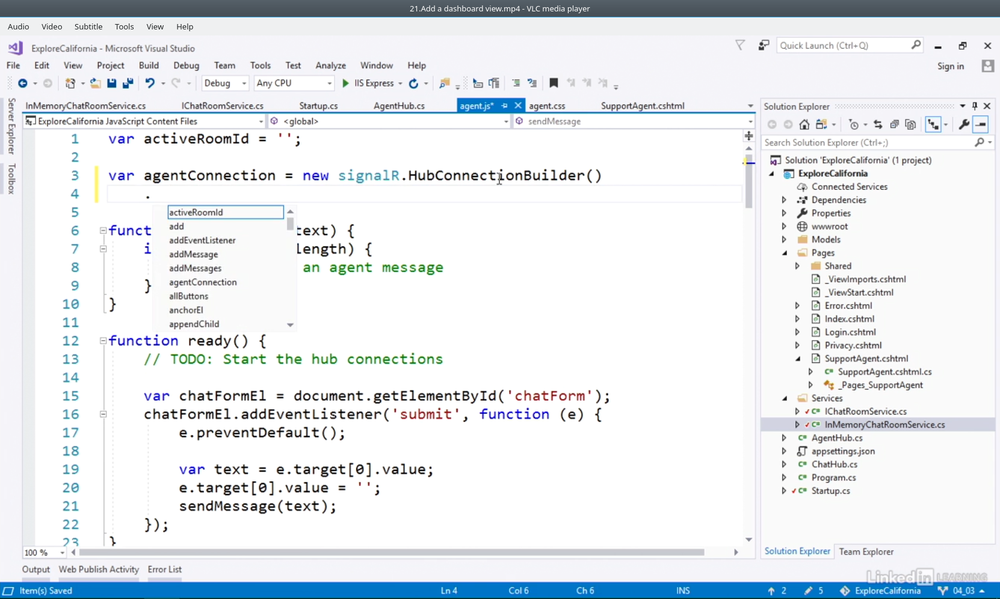Open the Toolbox side panel
The height and width of the screenshot is (599, 1000).
(x=11, y=179)
